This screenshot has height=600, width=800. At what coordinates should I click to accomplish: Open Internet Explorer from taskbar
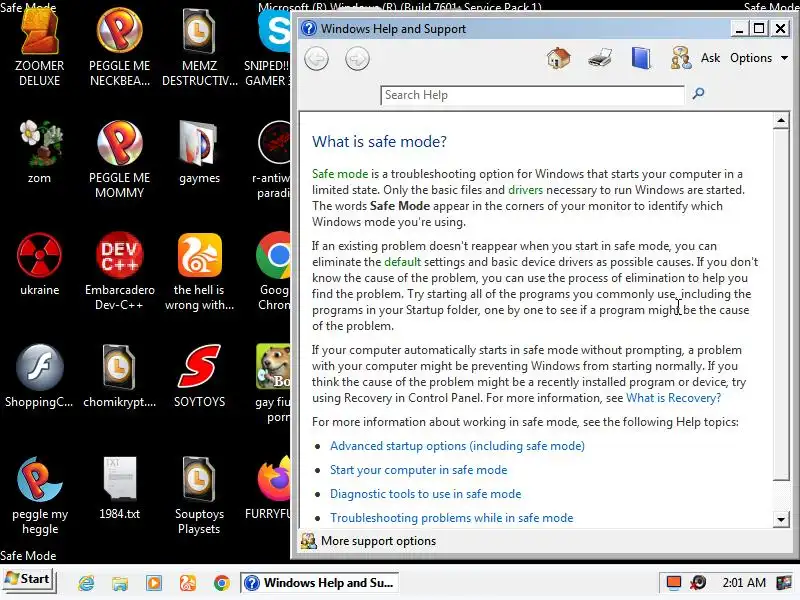[86, 583]
